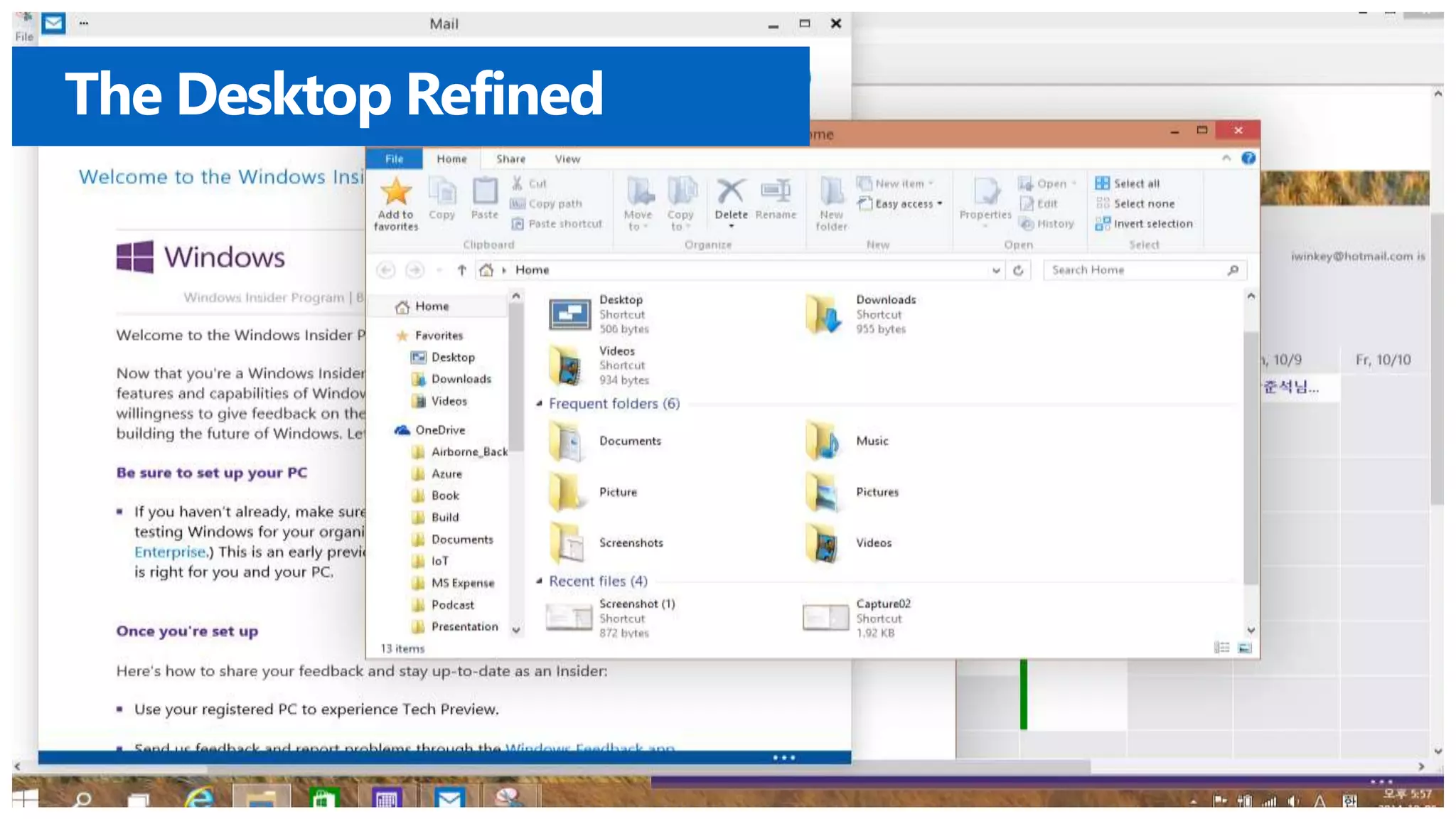Click the History icon in the ribbon
Screen dimensions: 1456x819
point(1027,224)
